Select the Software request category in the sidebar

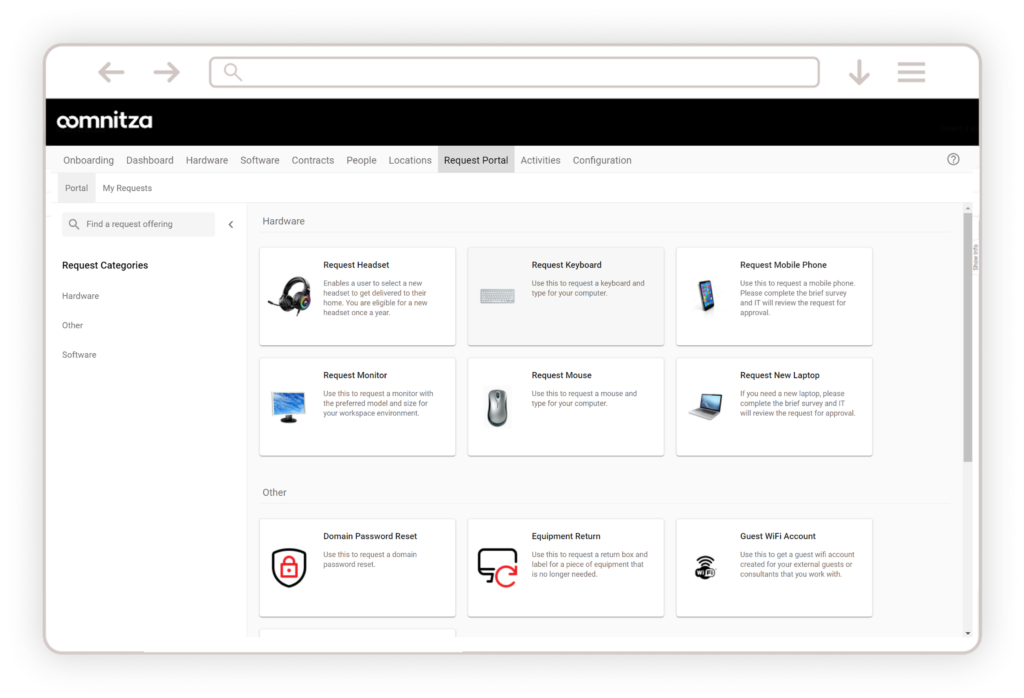(x=79, y=355)
